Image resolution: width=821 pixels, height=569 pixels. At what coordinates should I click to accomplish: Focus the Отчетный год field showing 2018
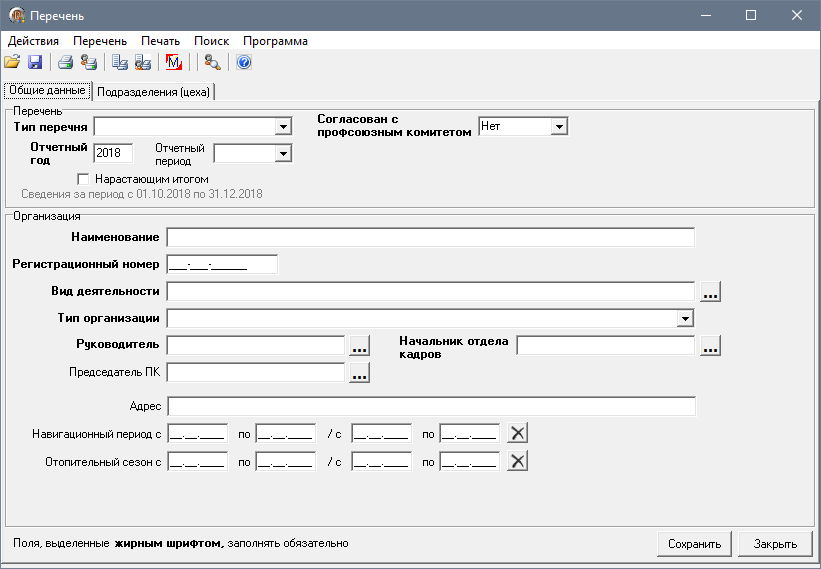click(x=113, y=153)
